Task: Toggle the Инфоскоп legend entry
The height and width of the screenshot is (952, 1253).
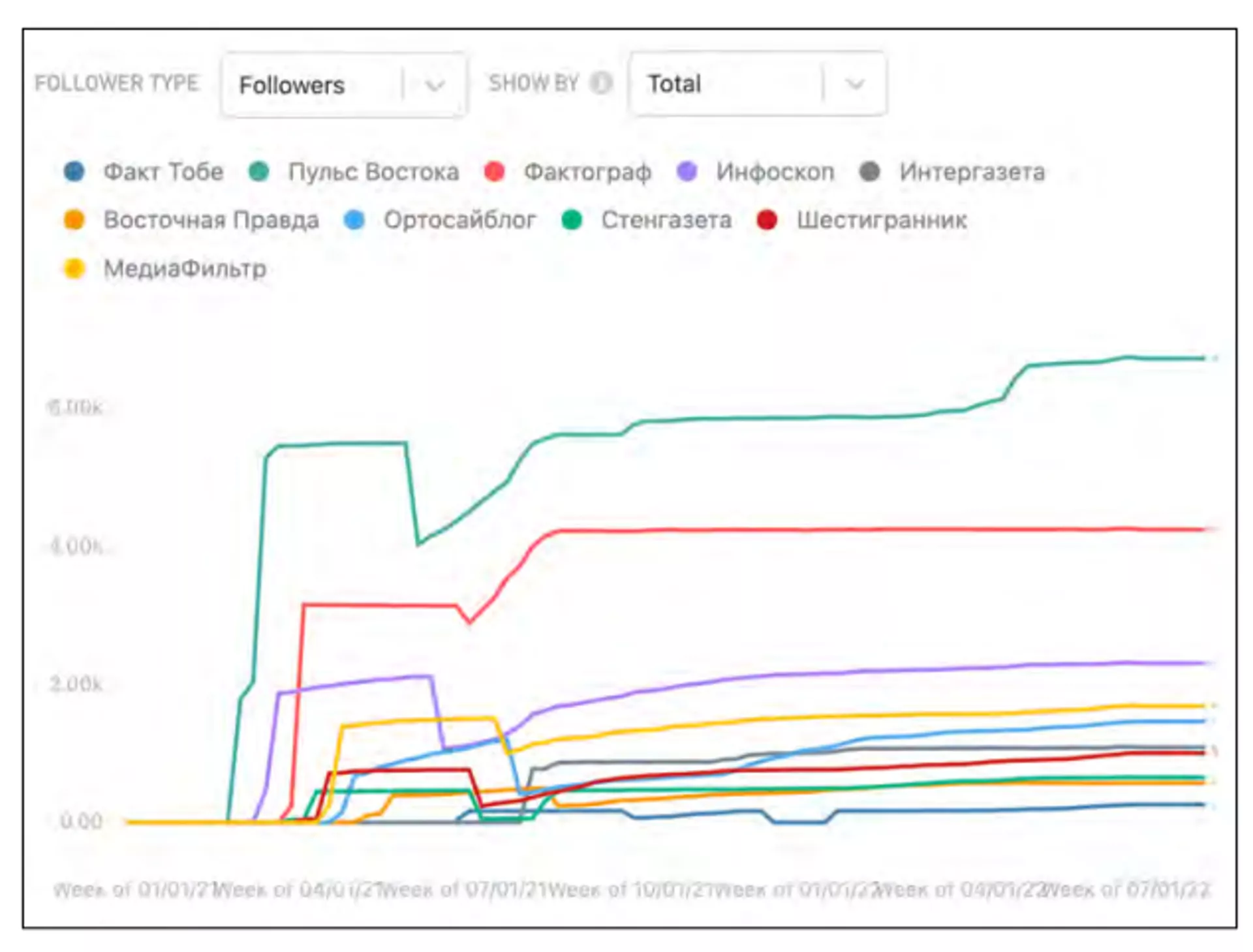Action: [x=775, y=172]
